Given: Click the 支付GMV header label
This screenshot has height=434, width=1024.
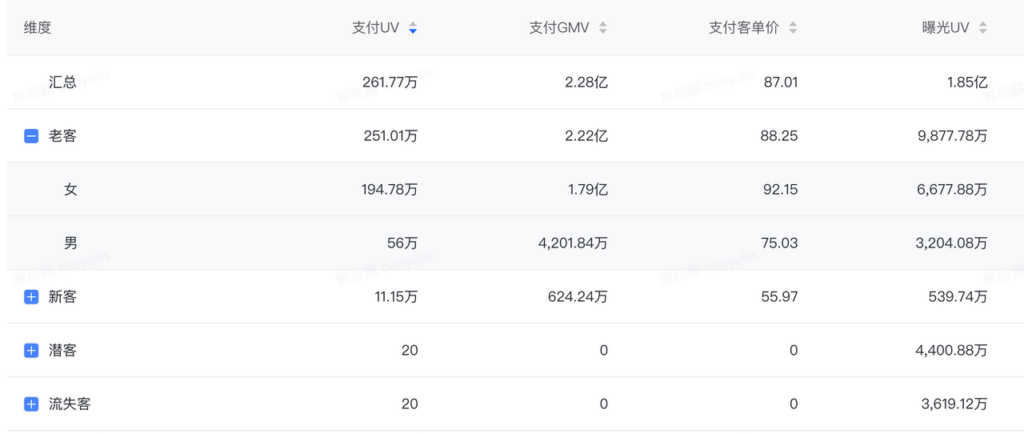Looking at the screenshot, I should click(x=561, y=28).
